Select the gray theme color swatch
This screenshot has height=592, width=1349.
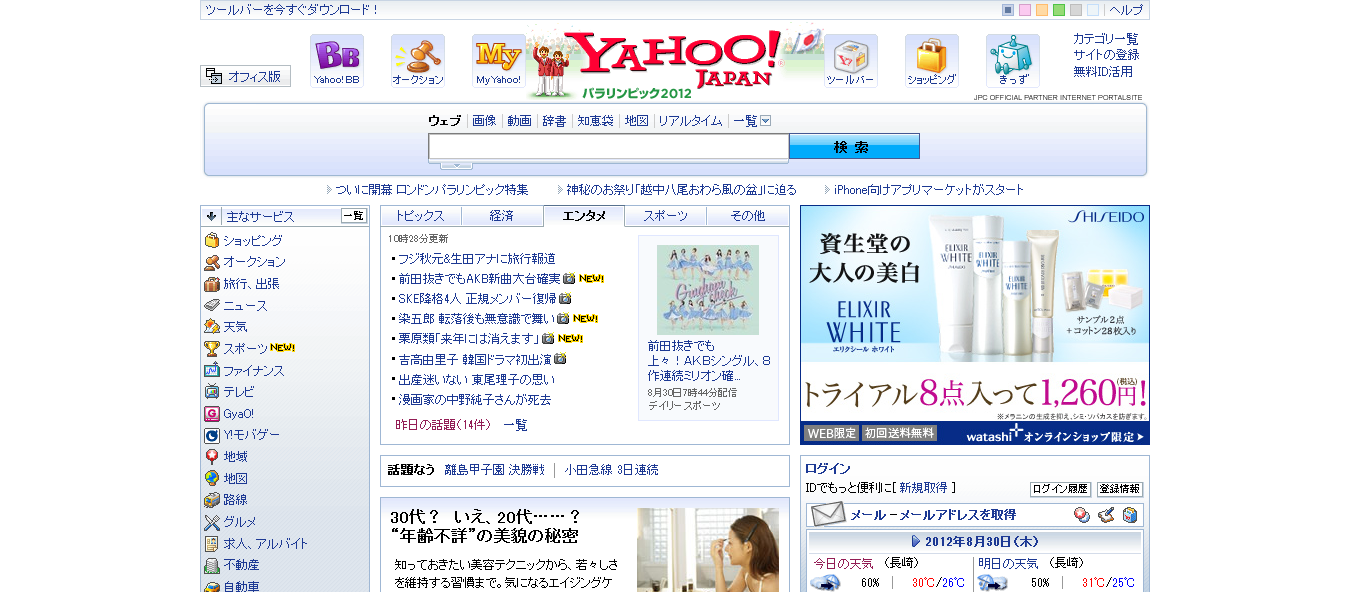click(x=1076, y=10)
